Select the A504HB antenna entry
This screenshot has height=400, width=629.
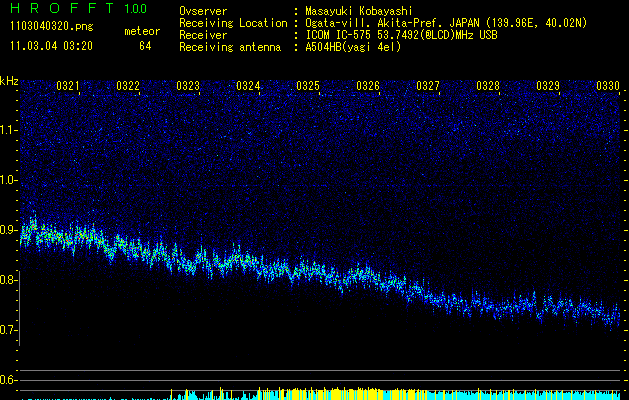[352, 47]
